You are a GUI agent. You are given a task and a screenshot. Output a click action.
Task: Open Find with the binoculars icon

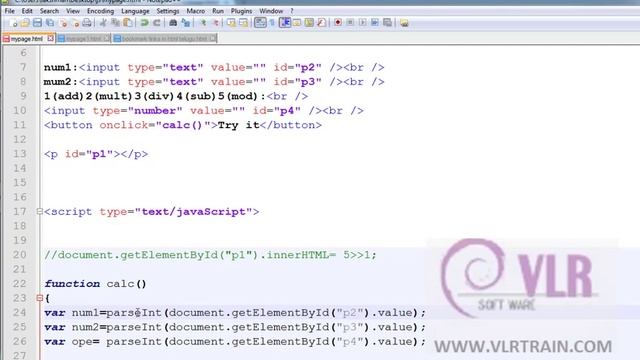point(173,23)
